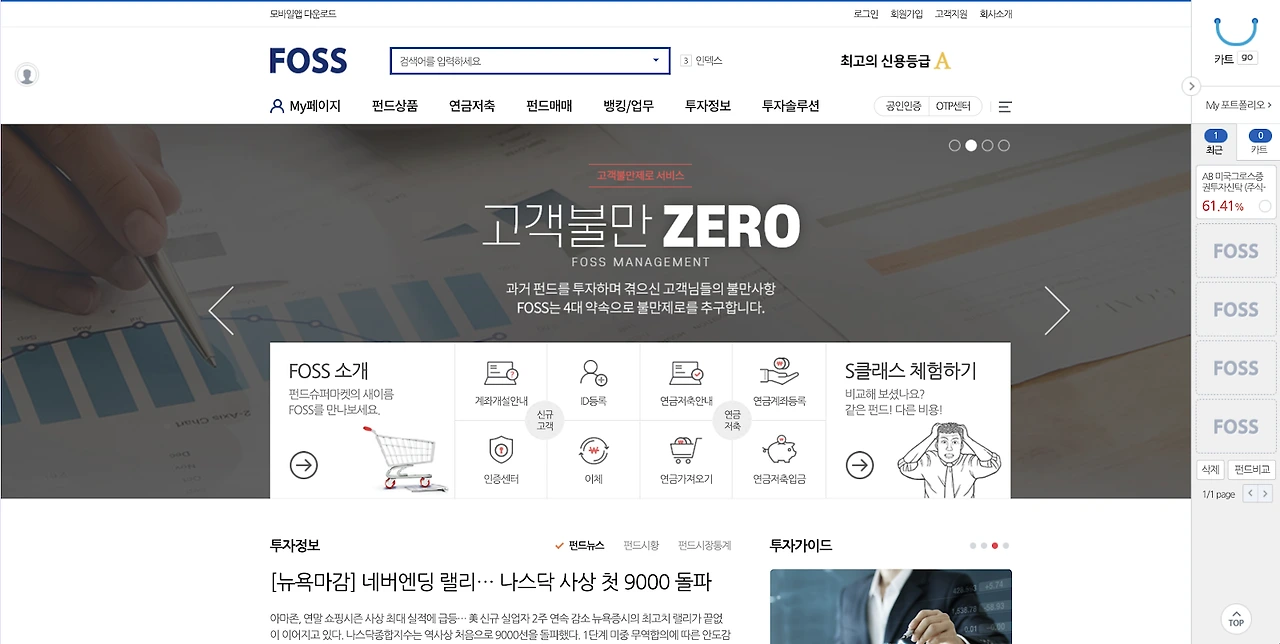The height and width of the screenshot is (644, 1280).
Task: Select third banner indicator dot
Action: tap(987, 145)
